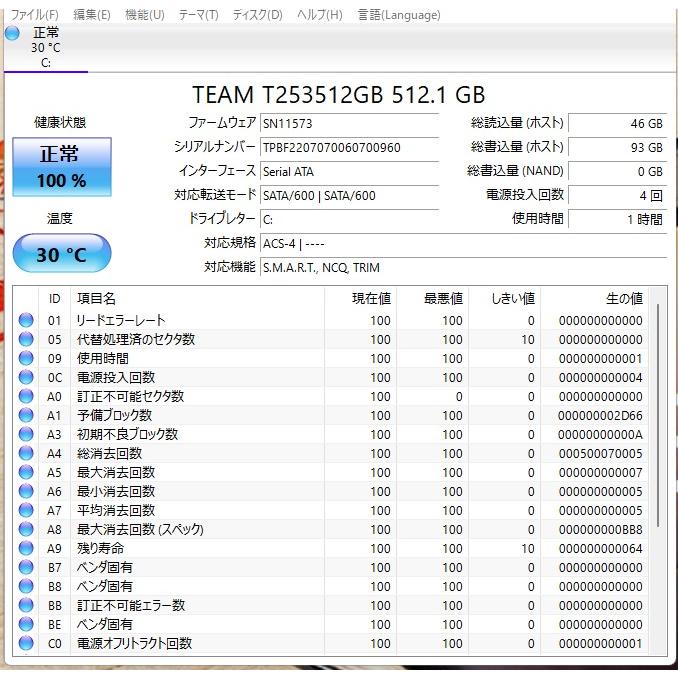Click status orb for BB 訂正不可能エラー数
Image resolution: width=678 pixels, height=678 pixels.
(x=26, y=605)
